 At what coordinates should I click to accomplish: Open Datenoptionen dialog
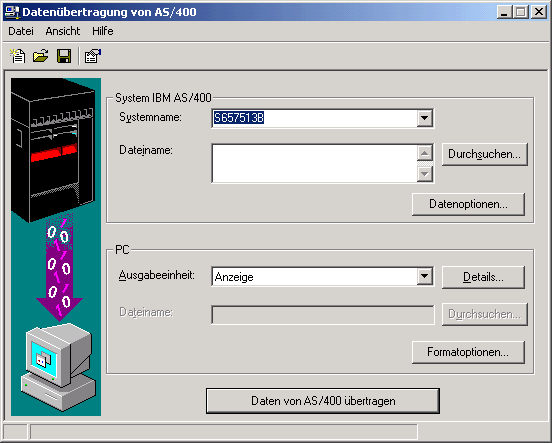pos(468,204)
